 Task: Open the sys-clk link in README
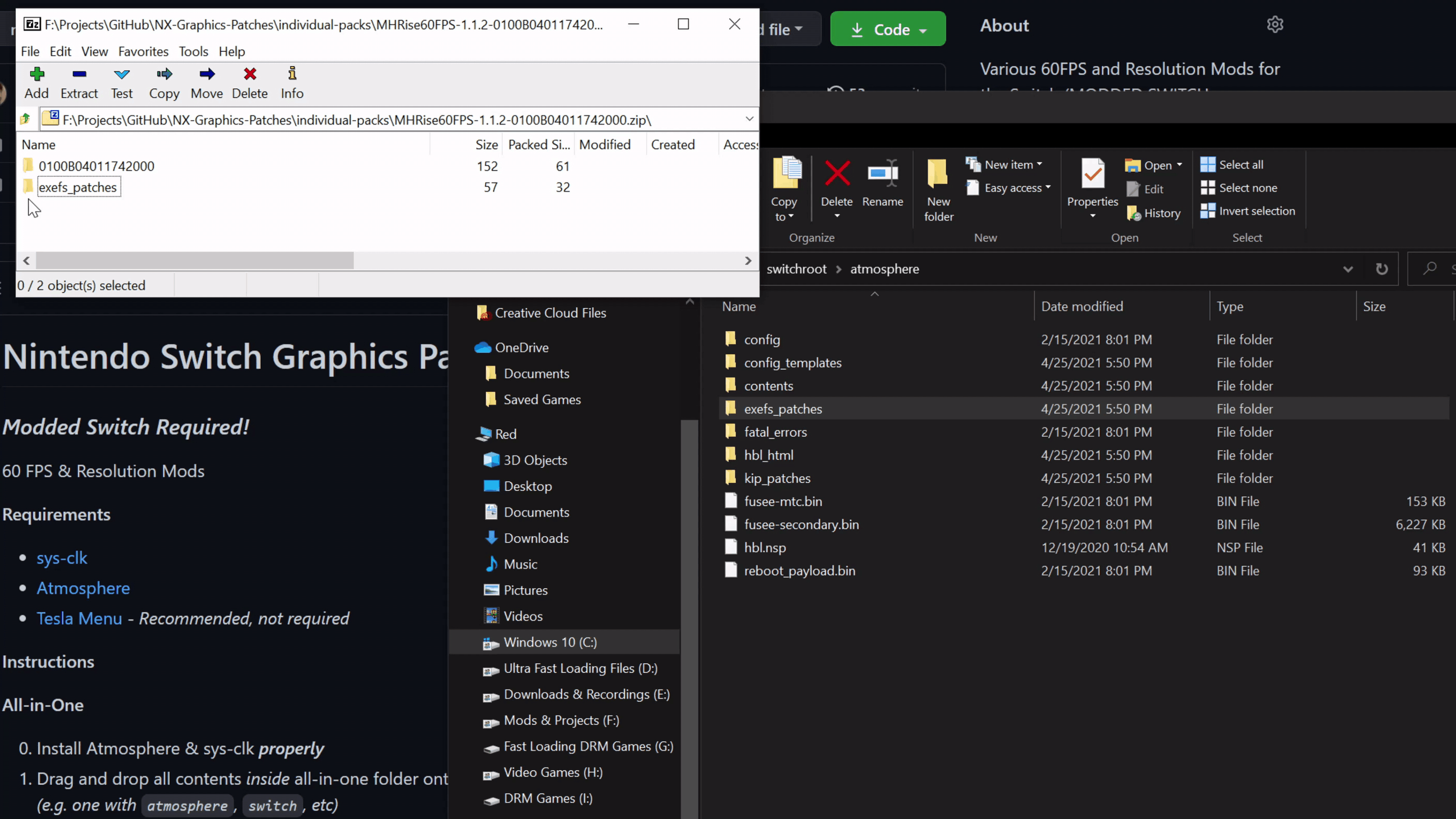click(x=62, y=558)
